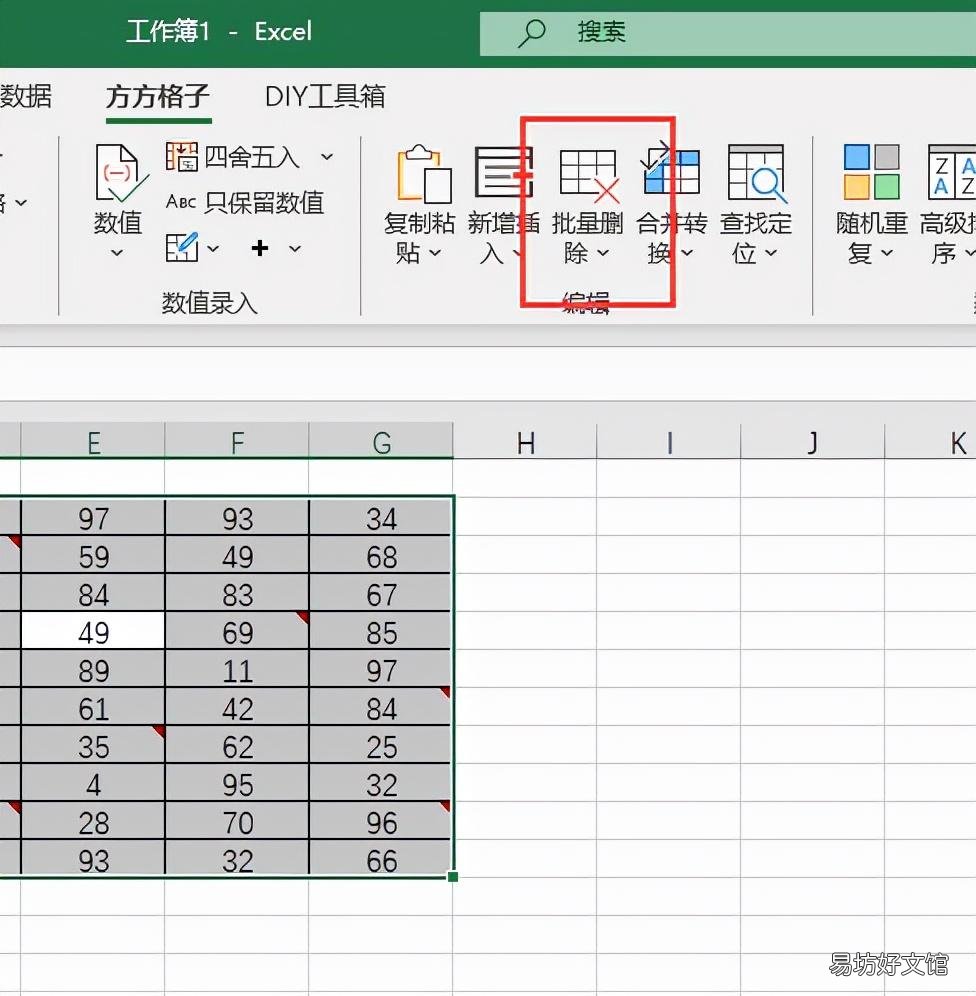Select column I header
976x996 pixels.
669,441
